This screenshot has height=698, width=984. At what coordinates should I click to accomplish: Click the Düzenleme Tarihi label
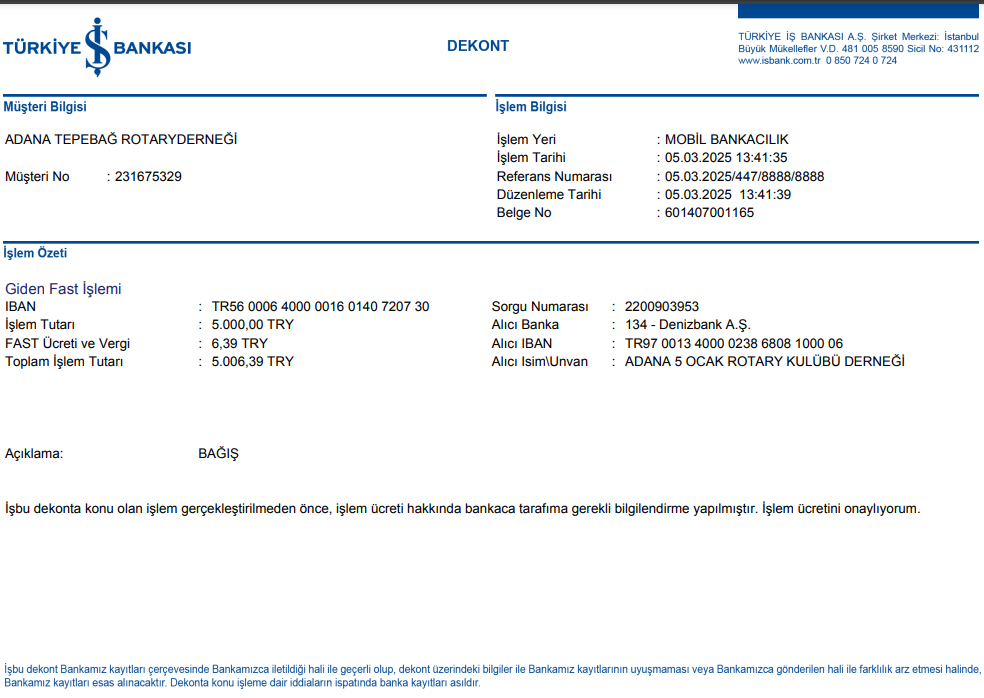[x=548, y=195]
